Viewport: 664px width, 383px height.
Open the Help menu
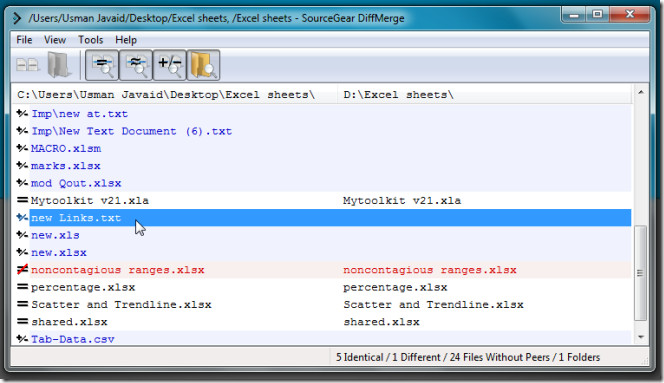click(x=126, y=40)
